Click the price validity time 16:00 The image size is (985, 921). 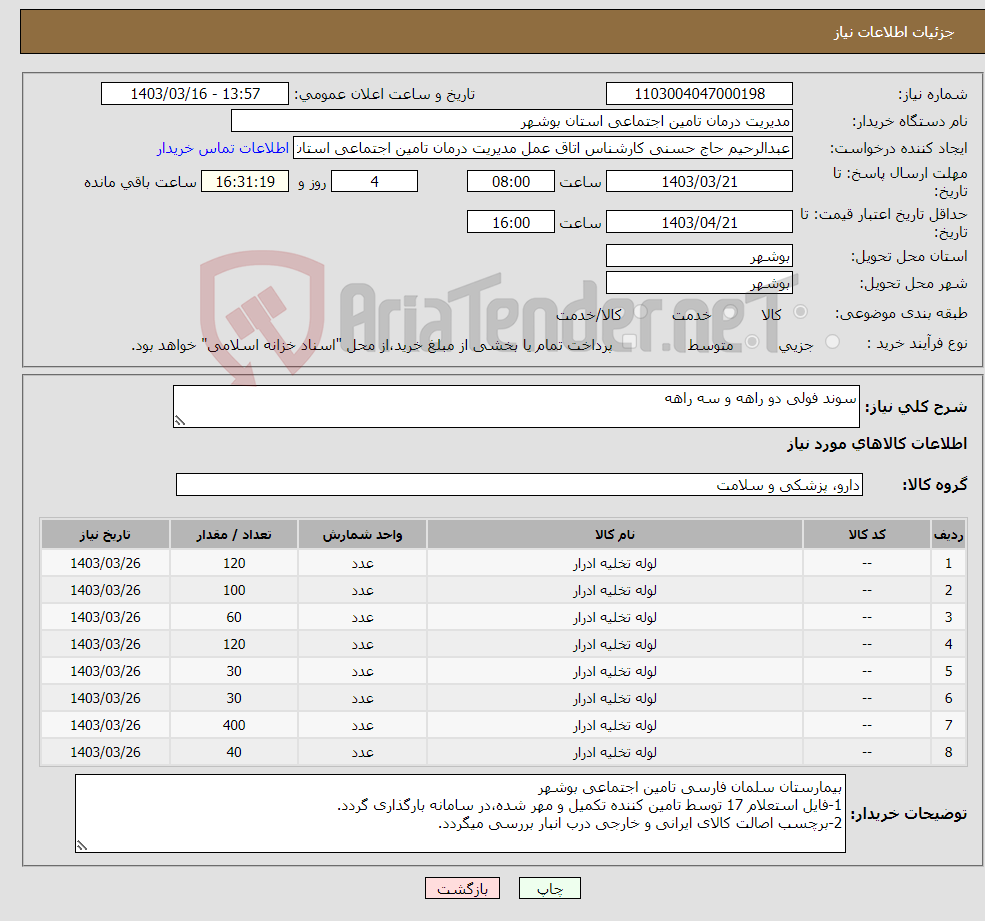511,222
